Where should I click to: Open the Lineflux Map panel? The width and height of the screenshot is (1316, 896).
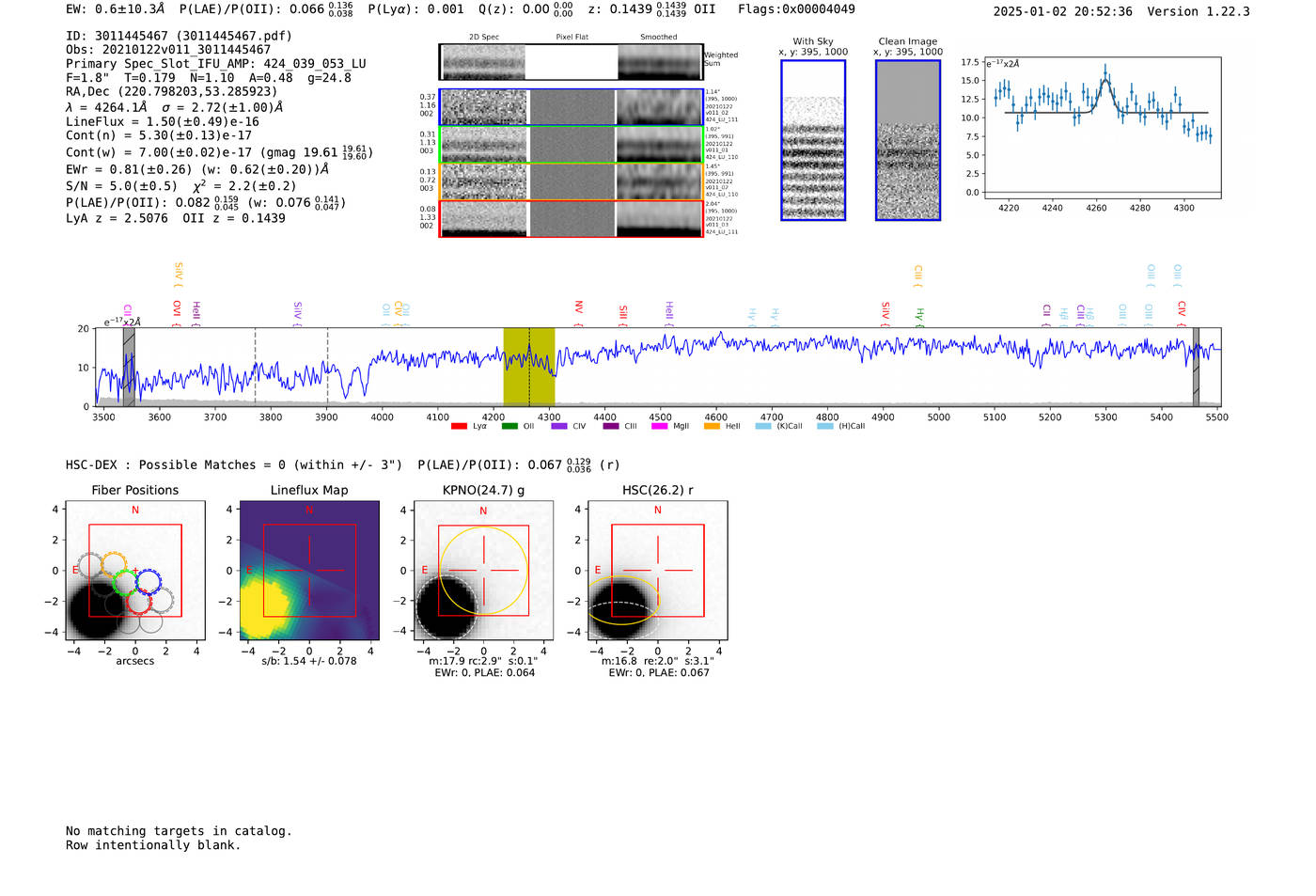(309, 571)
